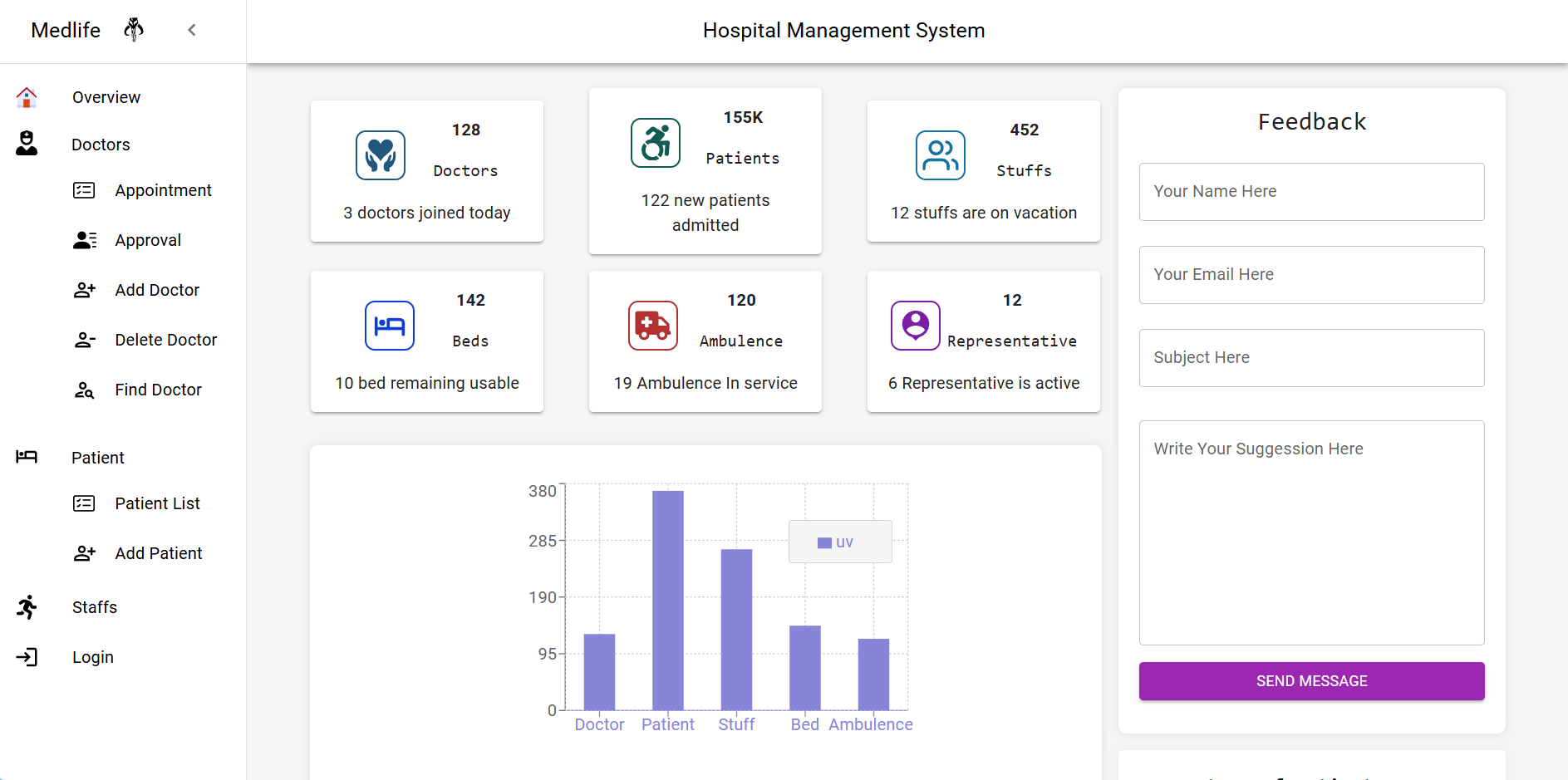Screen dimensions: 1568x780
Task: Open Find Doctor in sidebar
Action: 158,390
